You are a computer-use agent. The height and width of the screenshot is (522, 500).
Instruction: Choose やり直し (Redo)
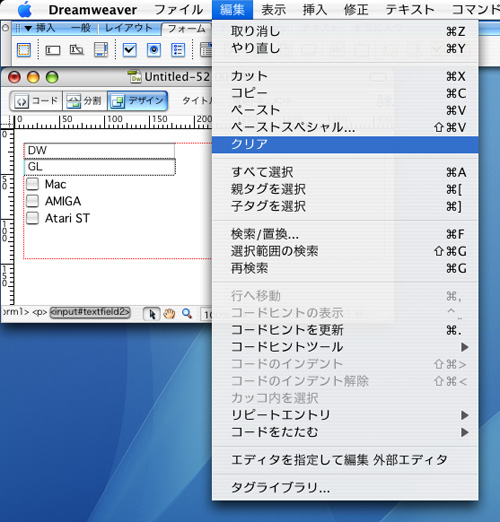click(x=345, y=49)
